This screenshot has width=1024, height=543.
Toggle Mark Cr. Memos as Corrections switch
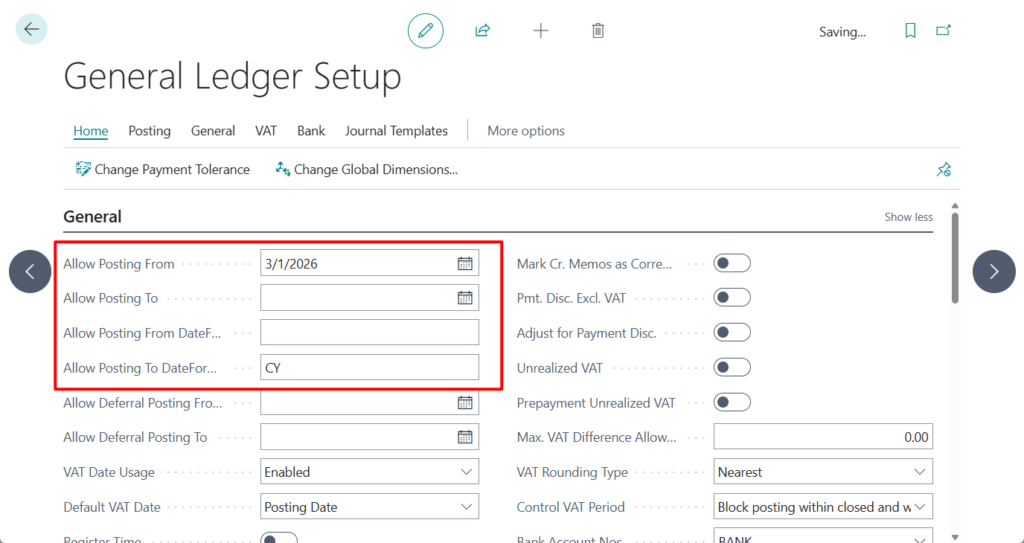point(731,264)
